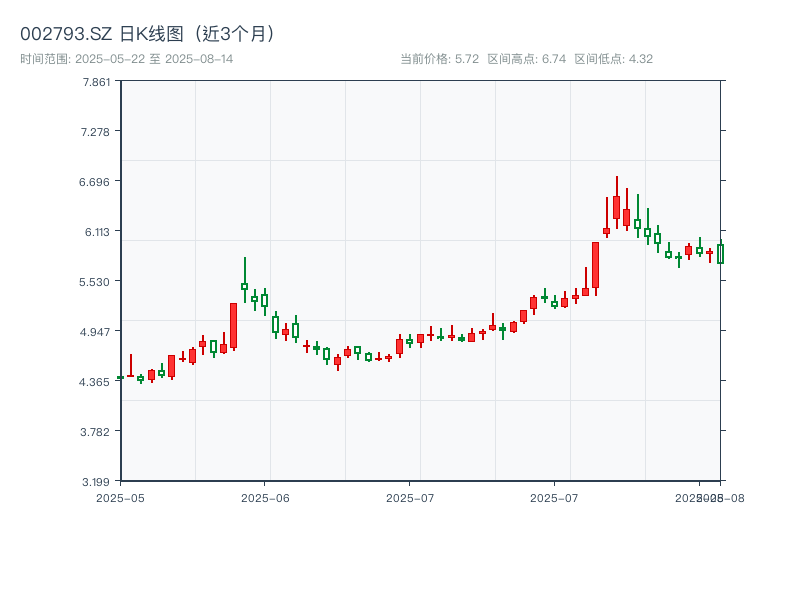The width and height of the screenshot is (800, 600).
Task: Click the tallest red candle in late July
Action: click(595, 265)
